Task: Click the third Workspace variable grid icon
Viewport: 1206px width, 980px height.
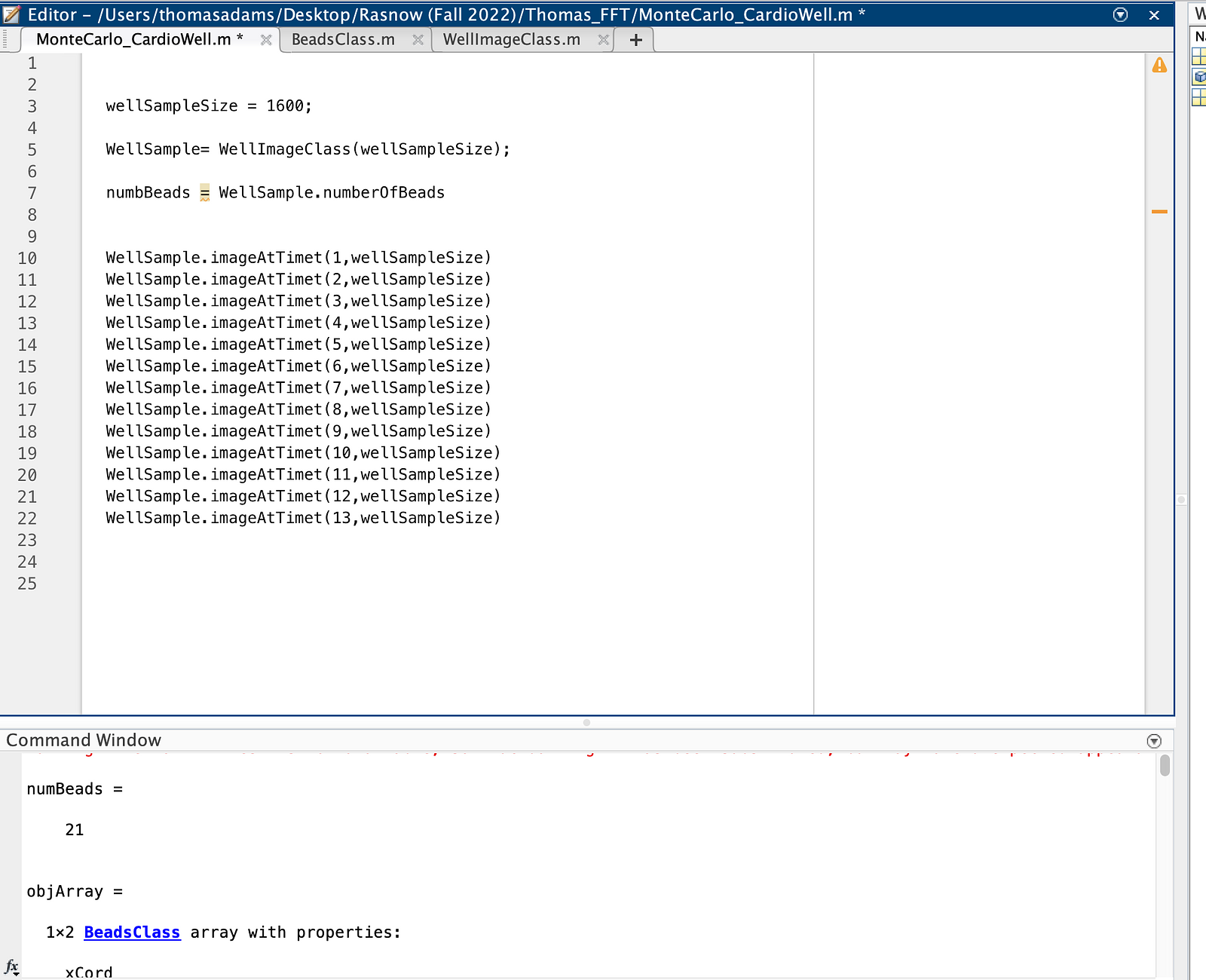Action: pos(1198,97)
